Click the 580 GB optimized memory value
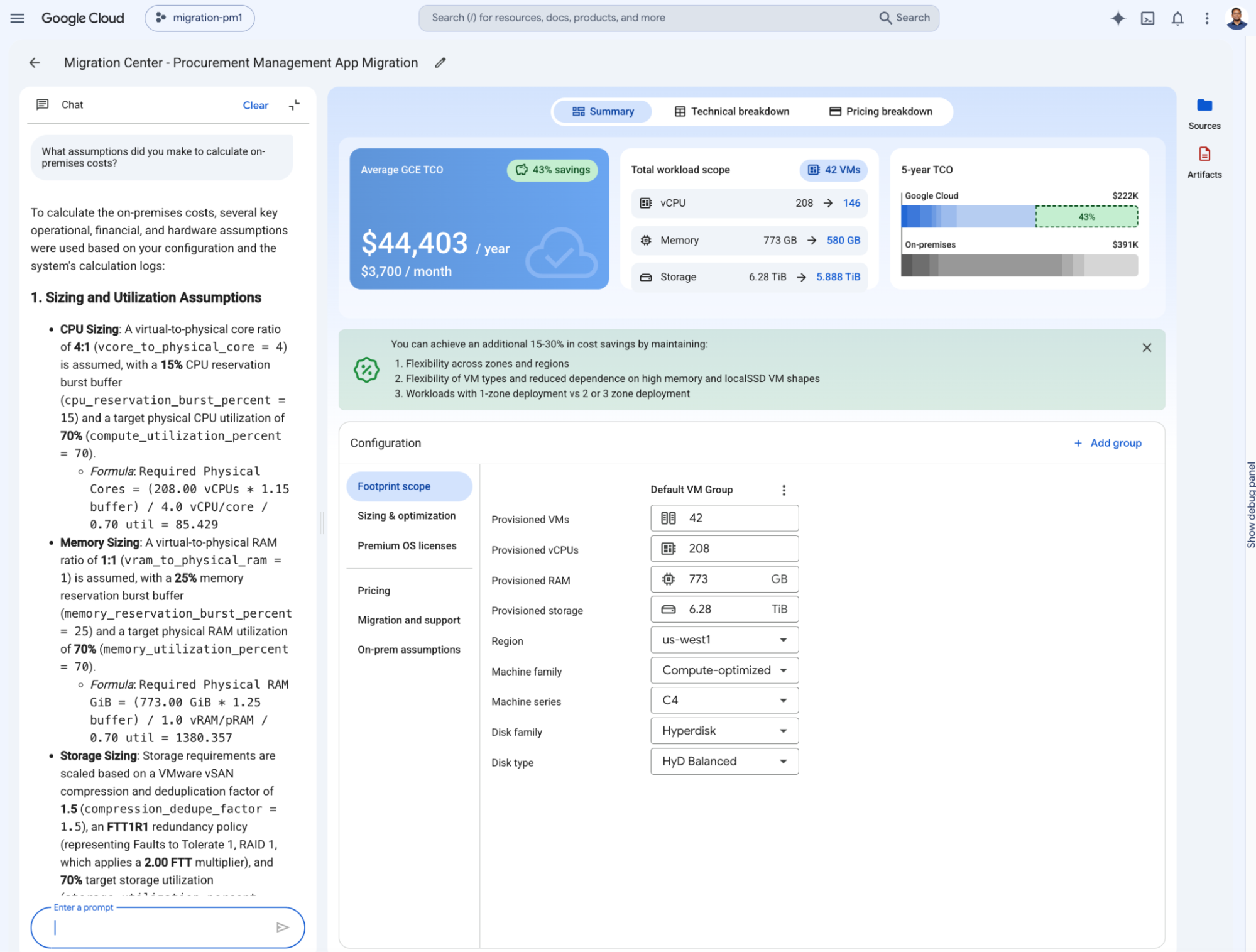The image size is (1256, 952). pyautogui.click(x=843, y=240)
